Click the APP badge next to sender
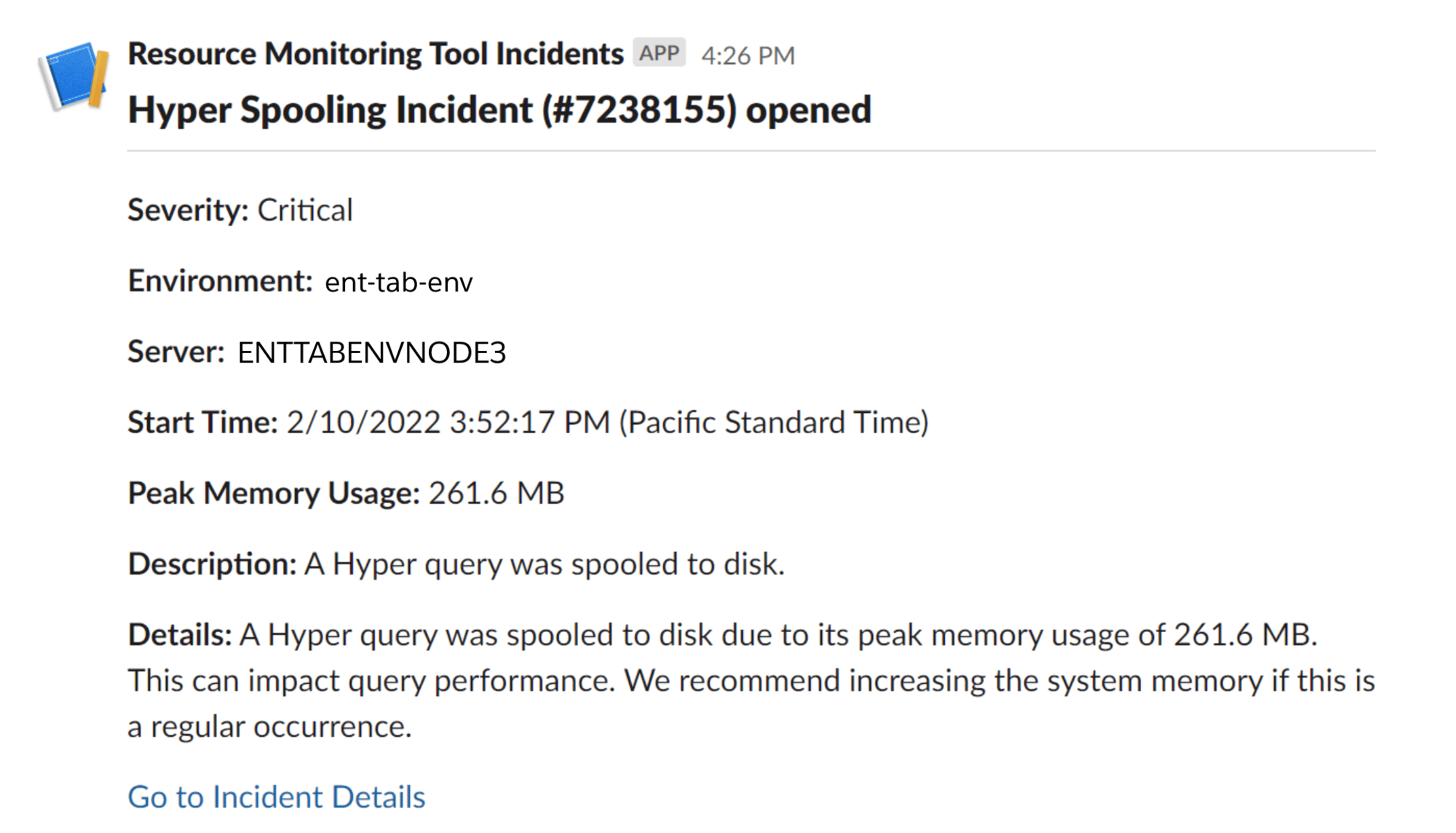This screenshot has width=1456, height=833. pos(659,53)
